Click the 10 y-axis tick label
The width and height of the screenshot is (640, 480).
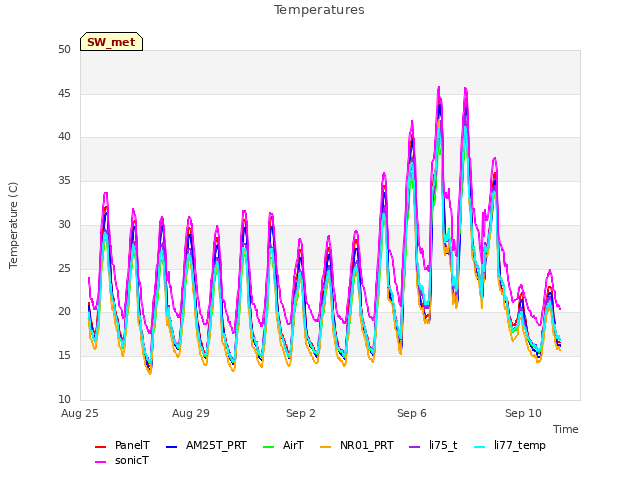pos(64,399)
